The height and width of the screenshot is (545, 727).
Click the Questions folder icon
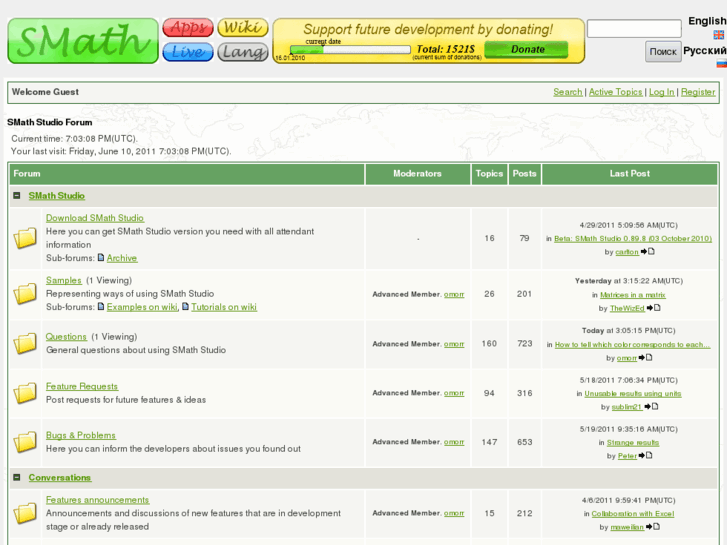pos(25,343)
